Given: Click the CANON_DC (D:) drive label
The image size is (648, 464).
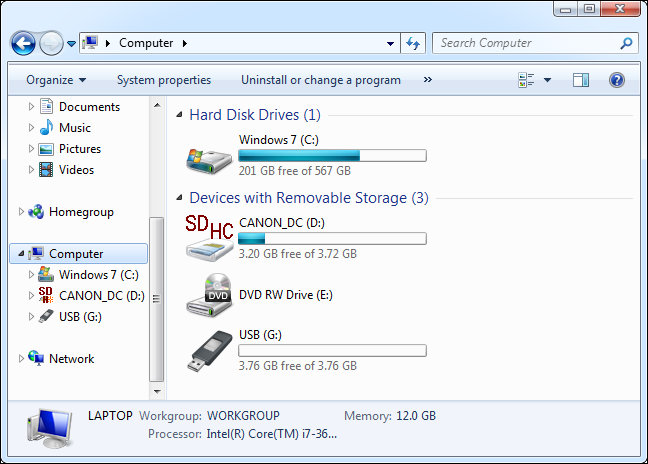Looking at the screenshot, I should pyautogui.click(x=282, y=223).
